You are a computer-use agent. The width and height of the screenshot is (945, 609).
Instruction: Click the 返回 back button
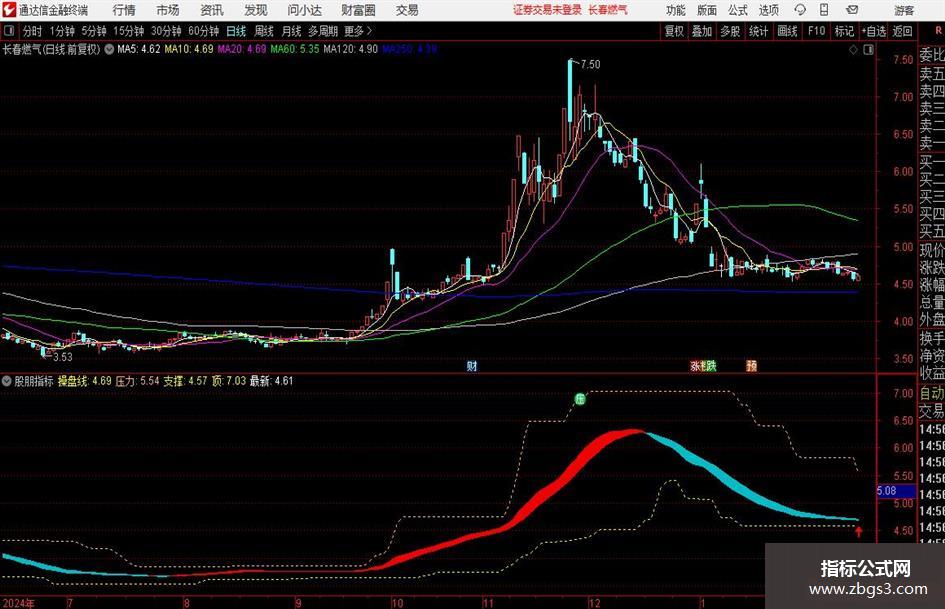(x=902, y=31)
